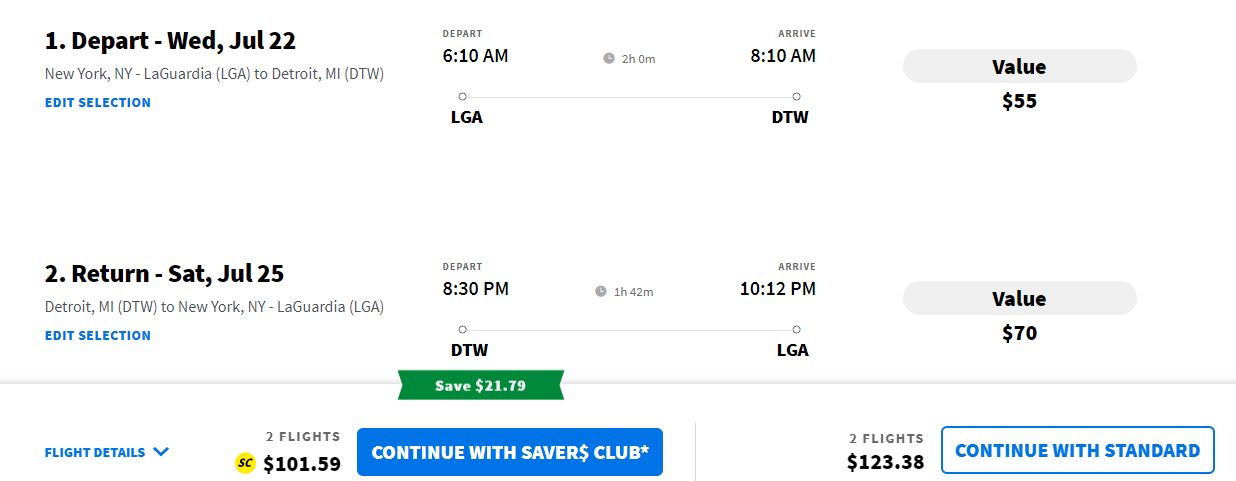This screenshot has height=481, width=1236.
Task: Click the $70 return fare price
Action: click(1019, 333)
